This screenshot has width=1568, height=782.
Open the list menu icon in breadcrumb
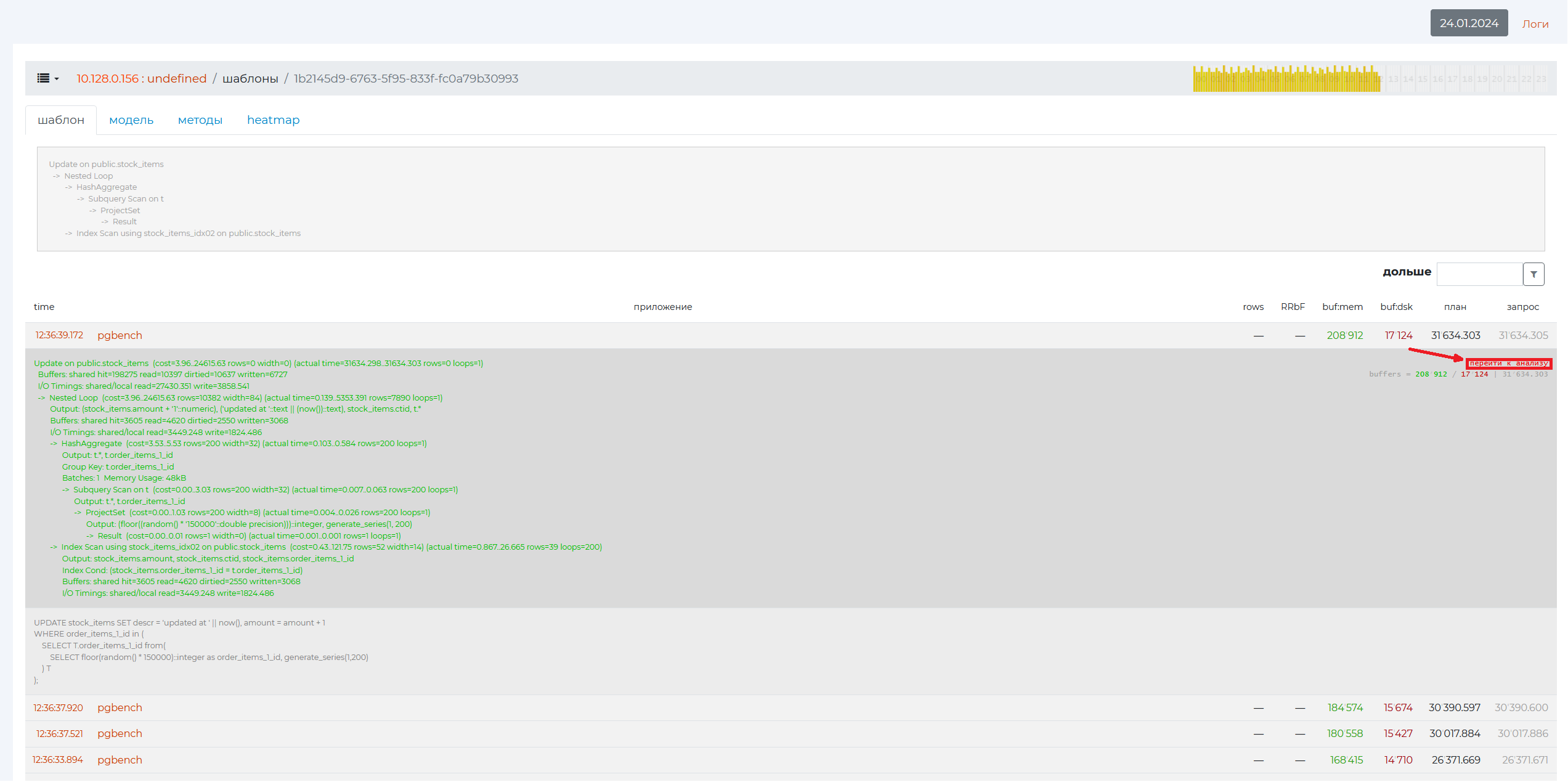tap(43, 78)
